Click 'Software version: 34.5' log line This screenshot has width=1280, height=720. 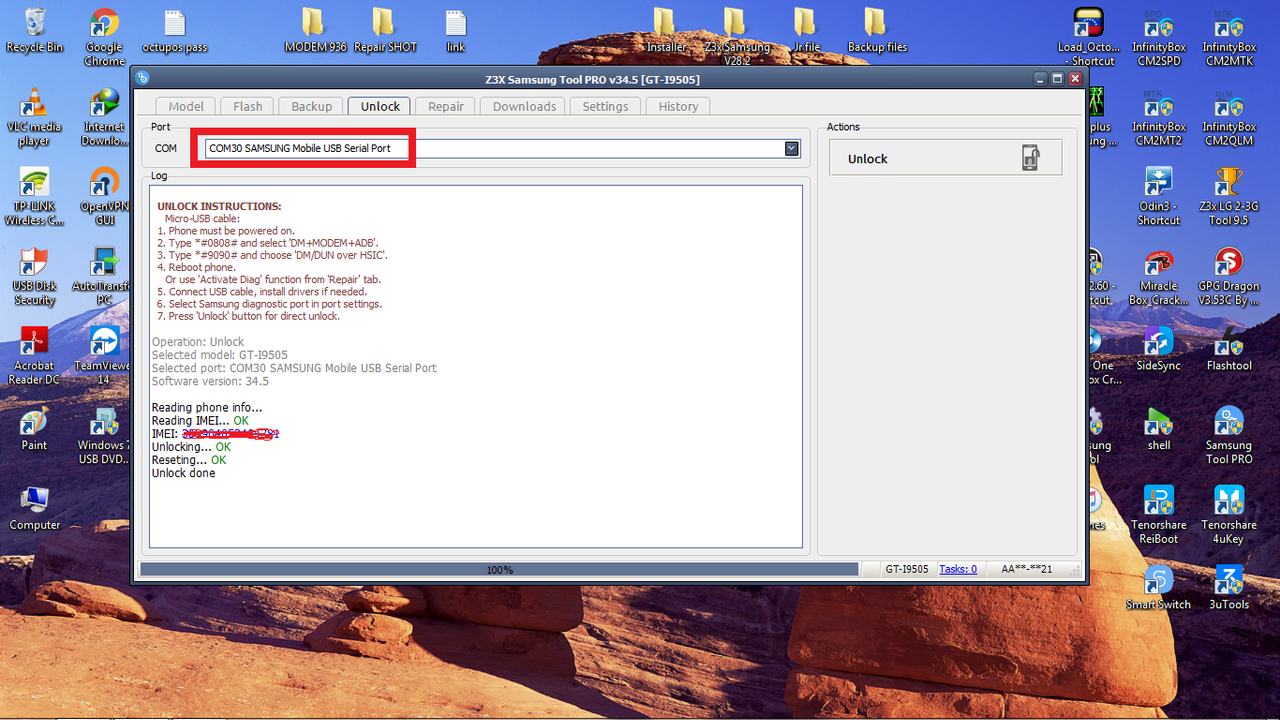click(210, 381)
